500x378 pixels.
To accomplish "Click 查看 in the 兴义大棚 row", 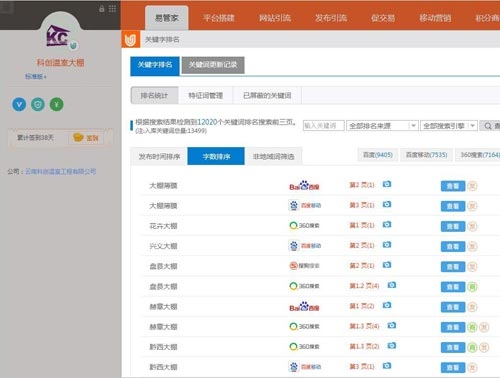I will [453, 247].
